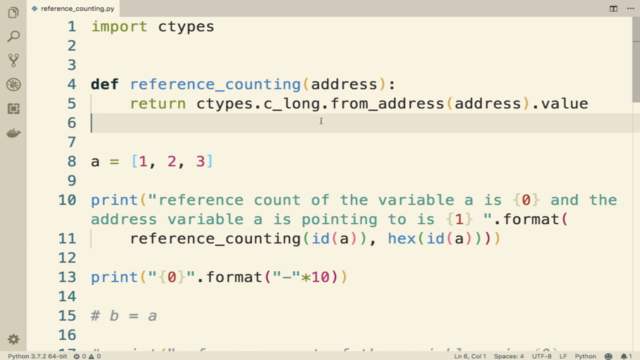This screenshot has width=640, height=360.
Task: Click list '[1, 2, 3]' on line 8
Action: [172, 162]
